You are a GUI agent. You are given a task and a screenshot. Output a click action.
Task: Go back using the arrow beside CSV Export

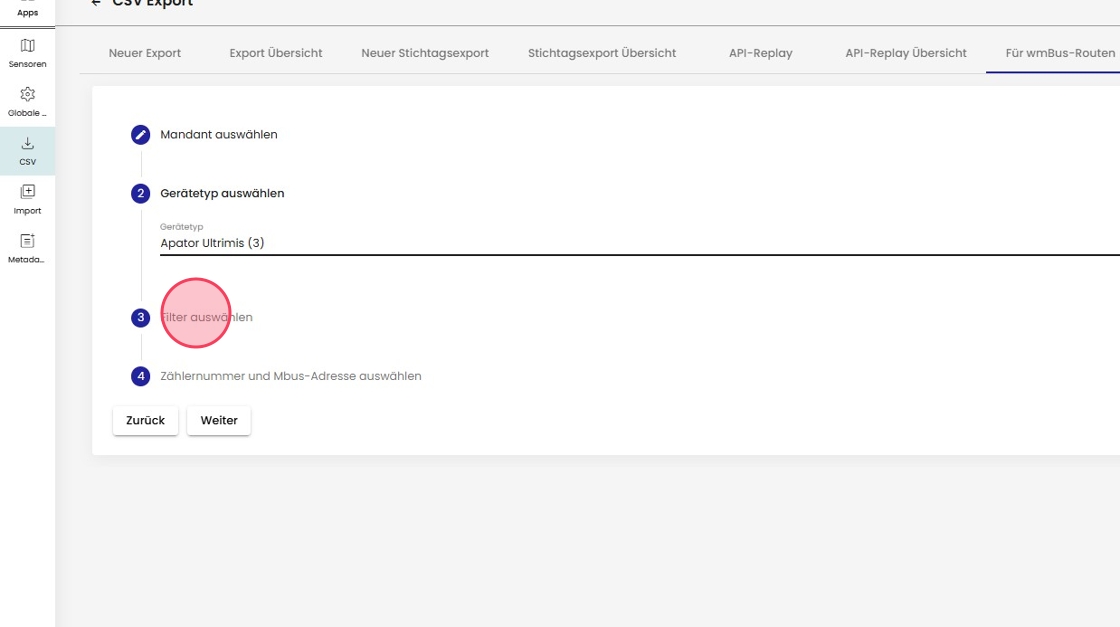coord(96,4)
